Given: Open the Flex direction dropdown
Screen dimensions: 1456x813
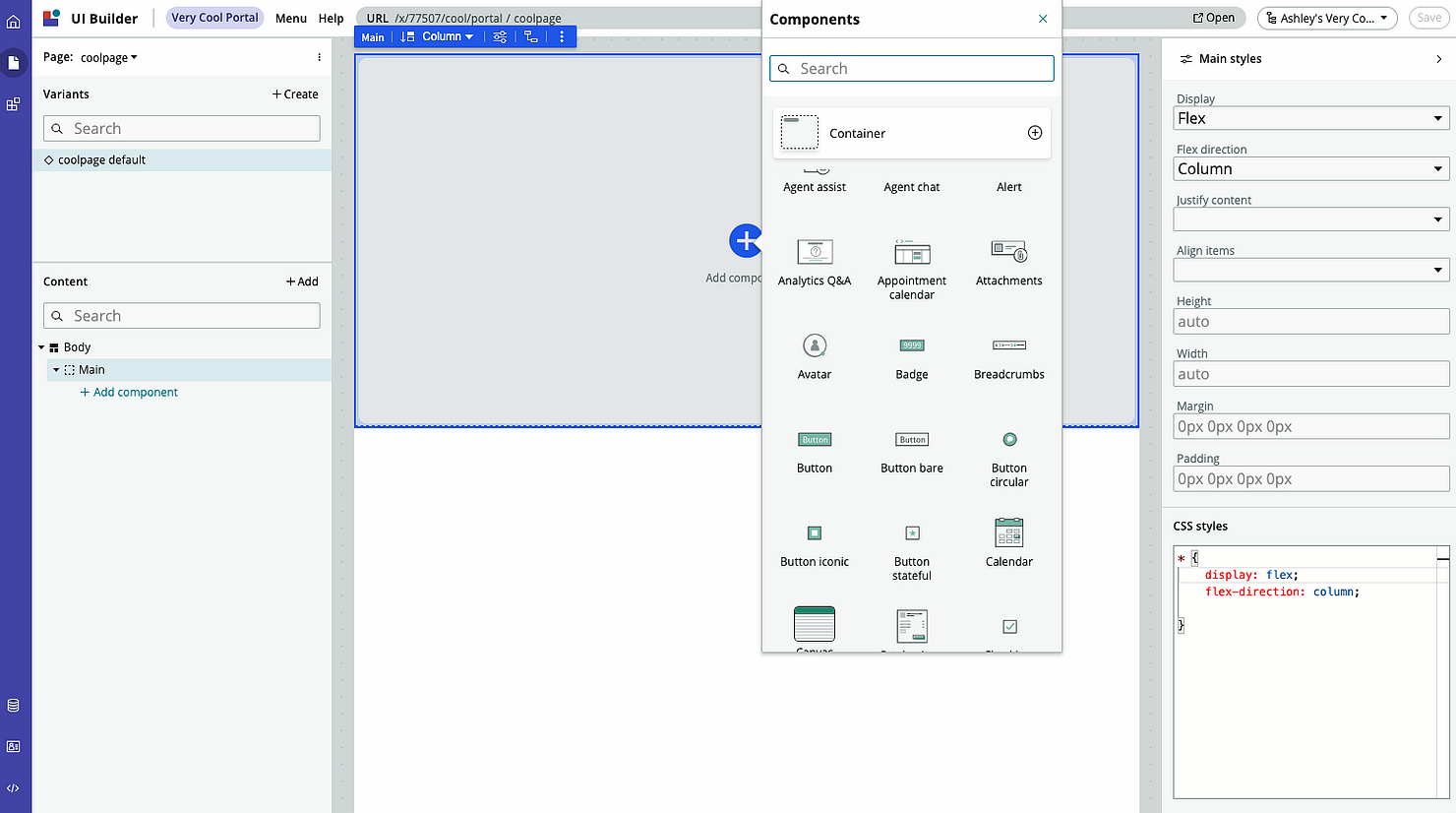Looking at the screenshot, I should (1311, 168).
